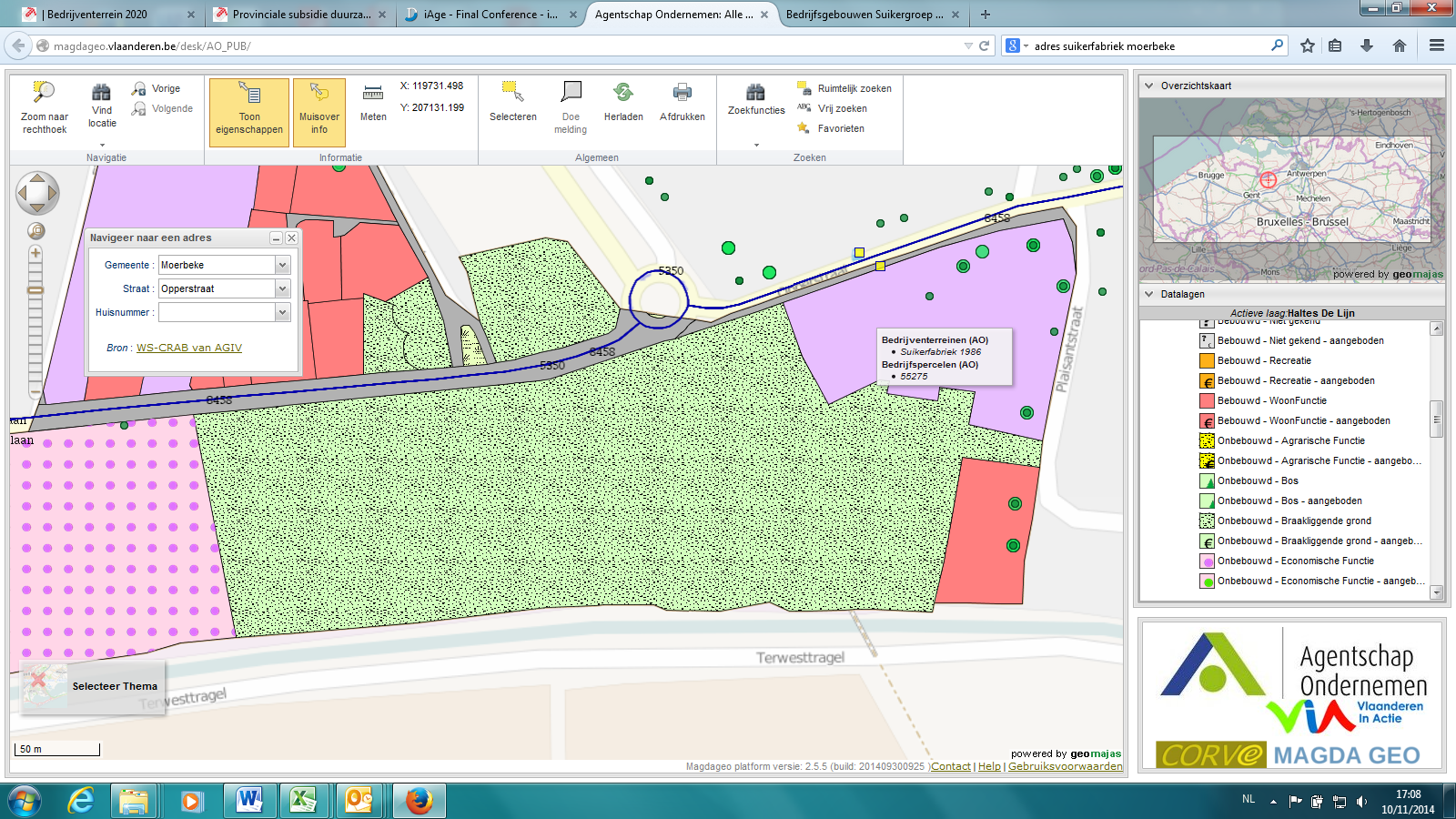
Task: Click the layer list scroll down arrow
Action: click(x=1437, y=592)
